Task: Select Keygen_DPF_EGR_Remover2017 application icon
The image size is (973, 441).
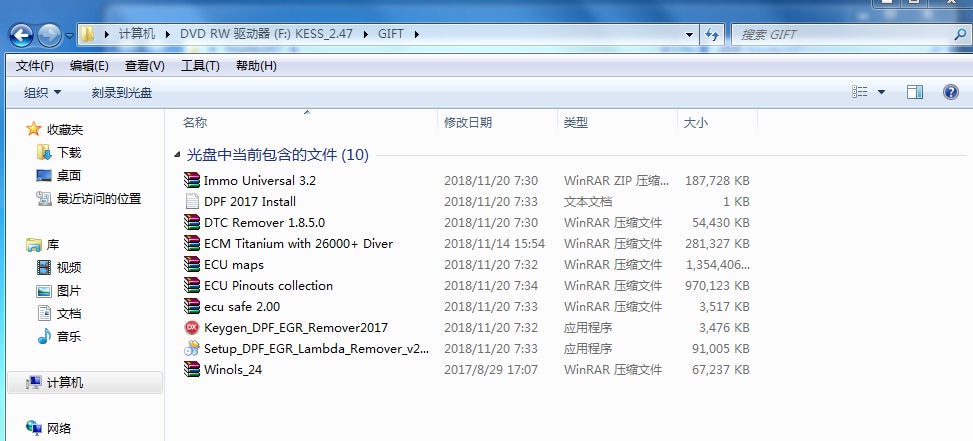Action: tap(192, 328)
